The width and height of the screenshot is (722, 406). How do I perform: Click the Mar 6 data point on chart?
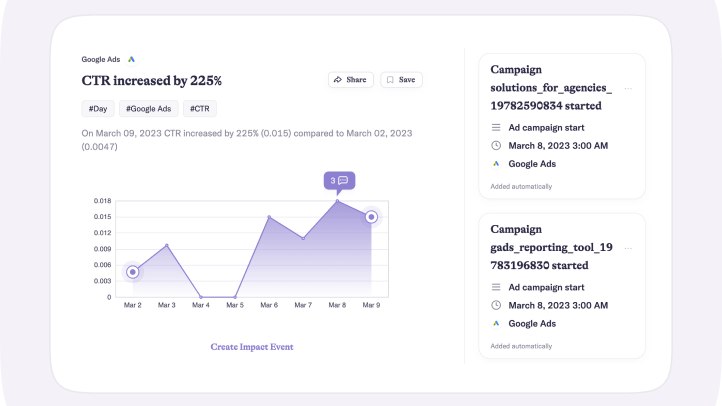(268, 217)
